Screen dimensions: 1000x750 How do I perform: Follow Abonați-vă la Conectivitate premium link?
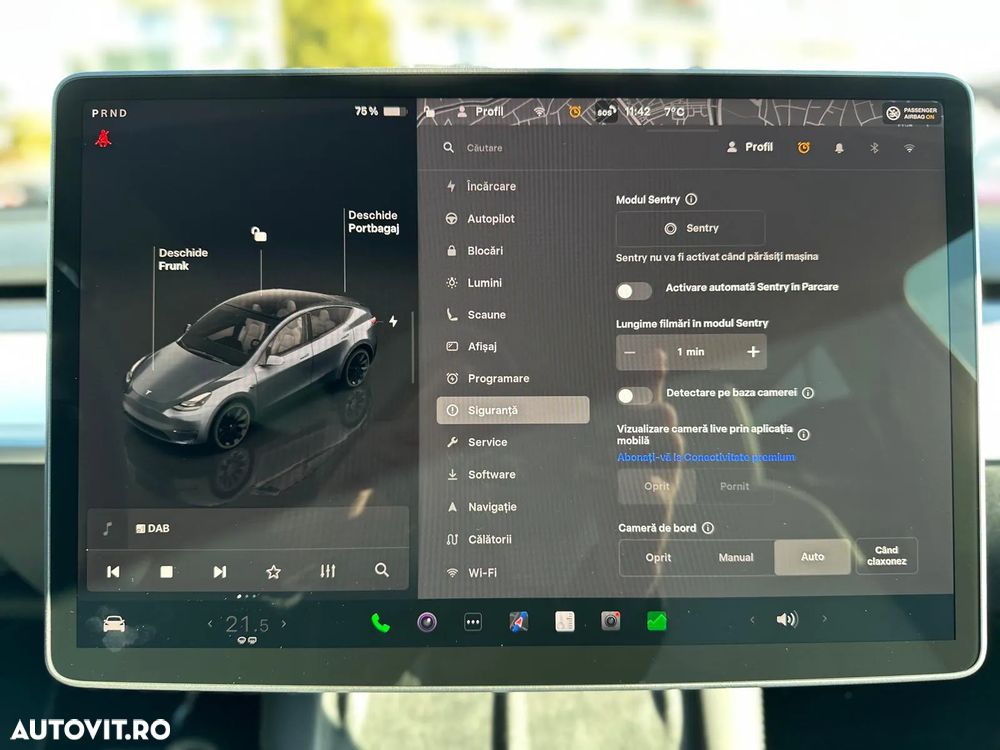tap(706, 457)
